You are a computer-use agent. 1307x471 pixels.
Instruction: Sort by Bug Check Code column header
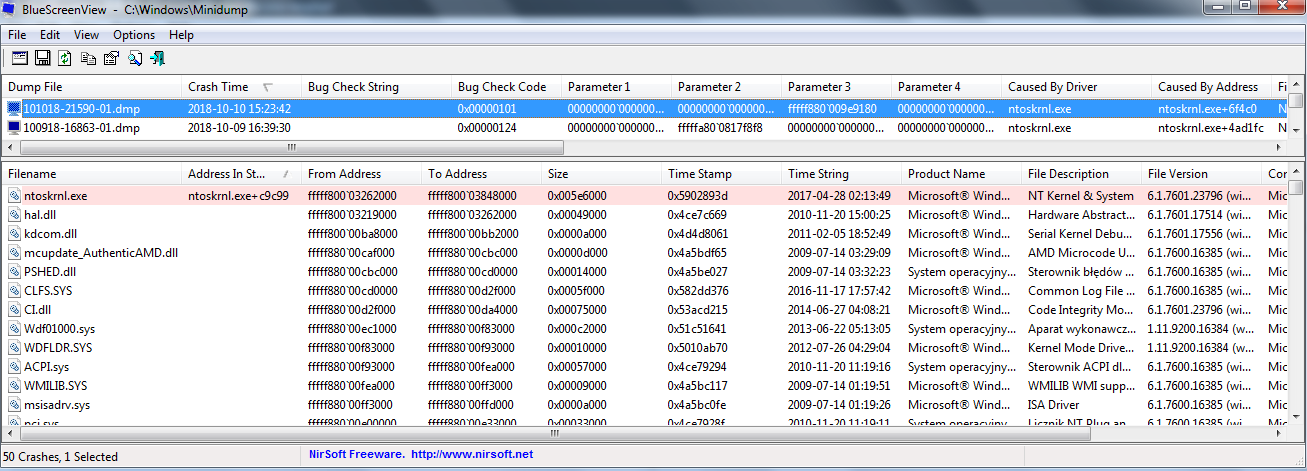(x=507, y=87)
